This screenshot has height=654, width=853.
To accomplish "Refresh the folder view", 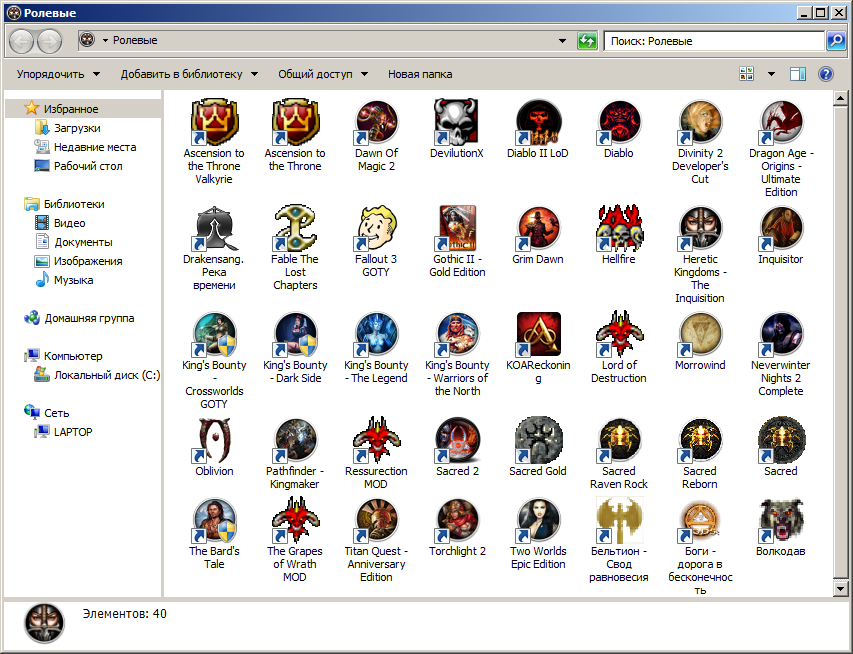I will coord(587,41).
